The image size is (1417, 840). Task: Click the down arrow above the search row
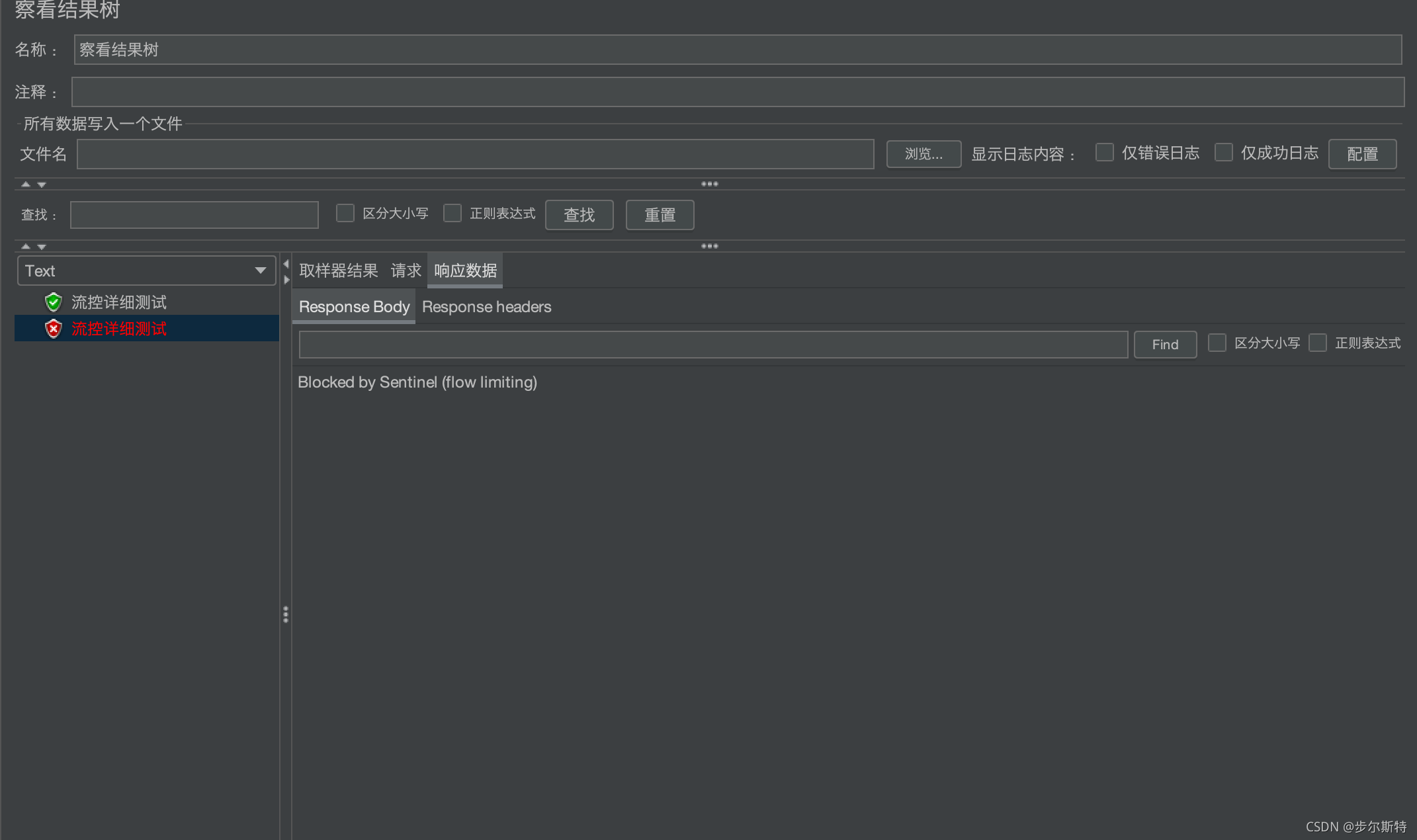pos(42,185)
